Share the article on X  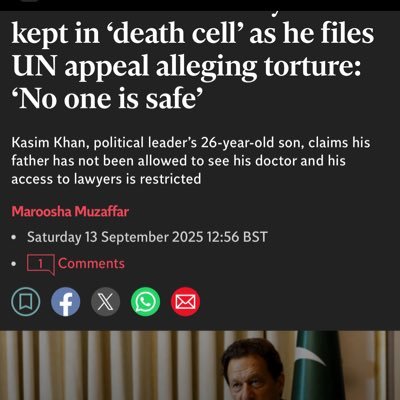[106, 302]
